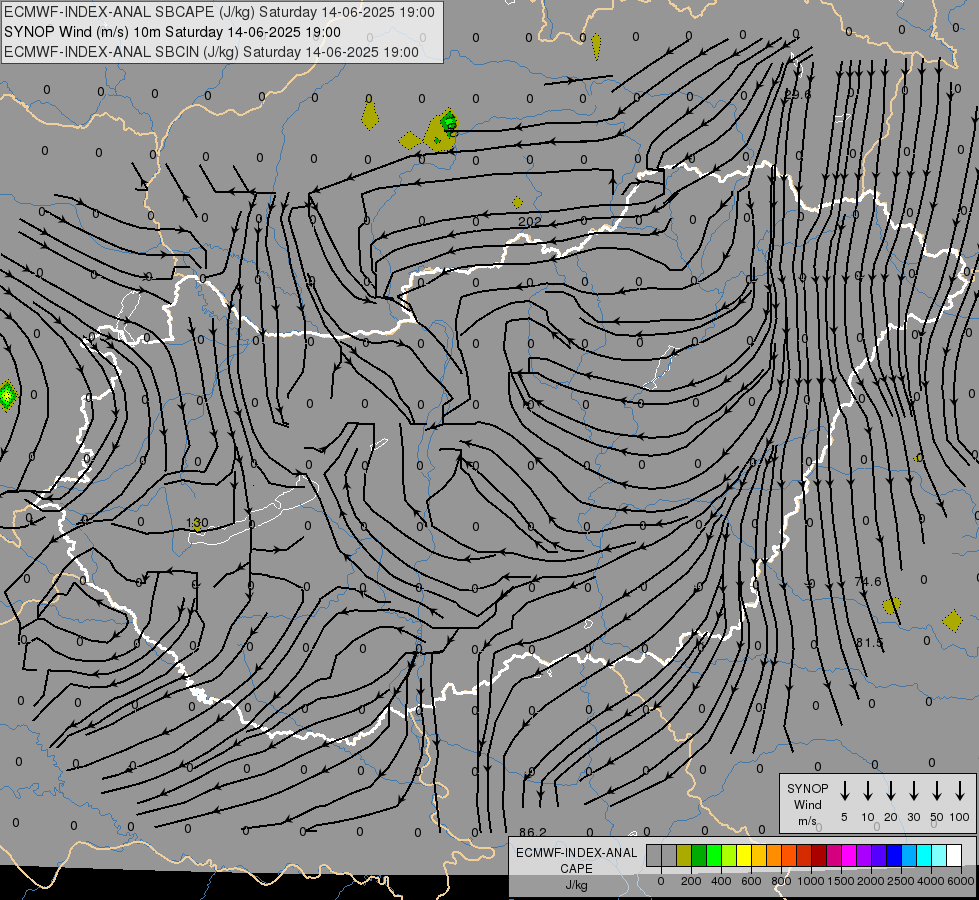Select the white swatch at end of CAPE scale
Image resolution: width=979 pixels, height=900 pixels.
click(953, 855)
